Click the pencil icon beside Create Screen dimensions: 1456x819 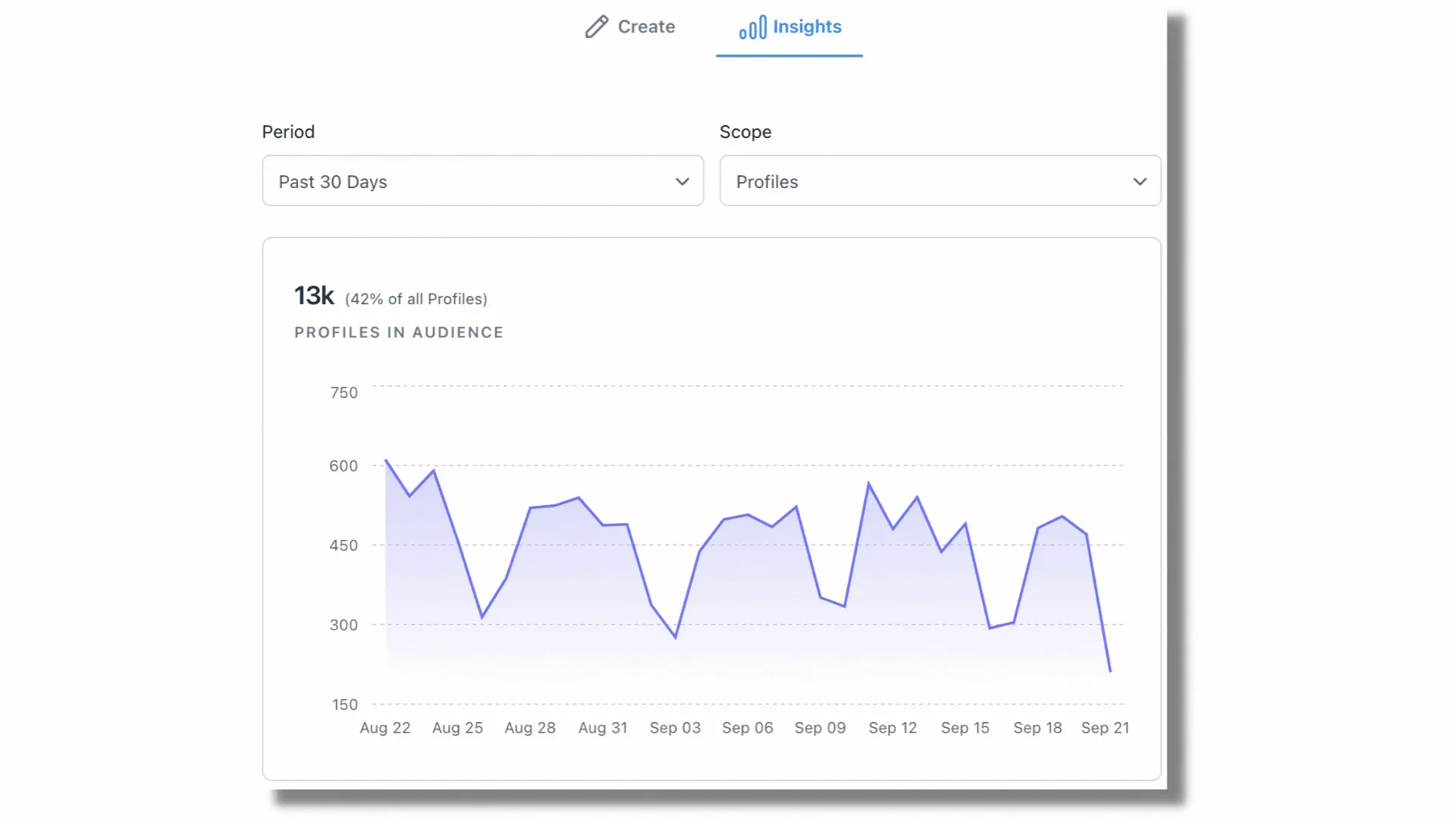coord(596,27)
